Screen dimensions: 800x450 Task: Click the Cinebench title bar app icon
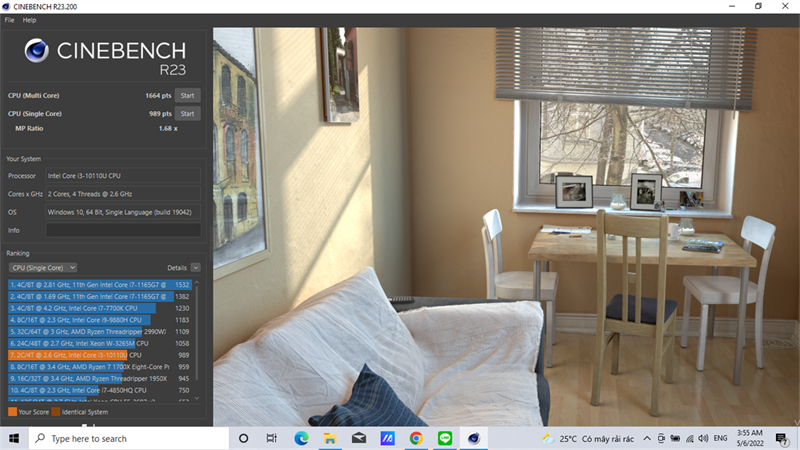coord(6,7)
